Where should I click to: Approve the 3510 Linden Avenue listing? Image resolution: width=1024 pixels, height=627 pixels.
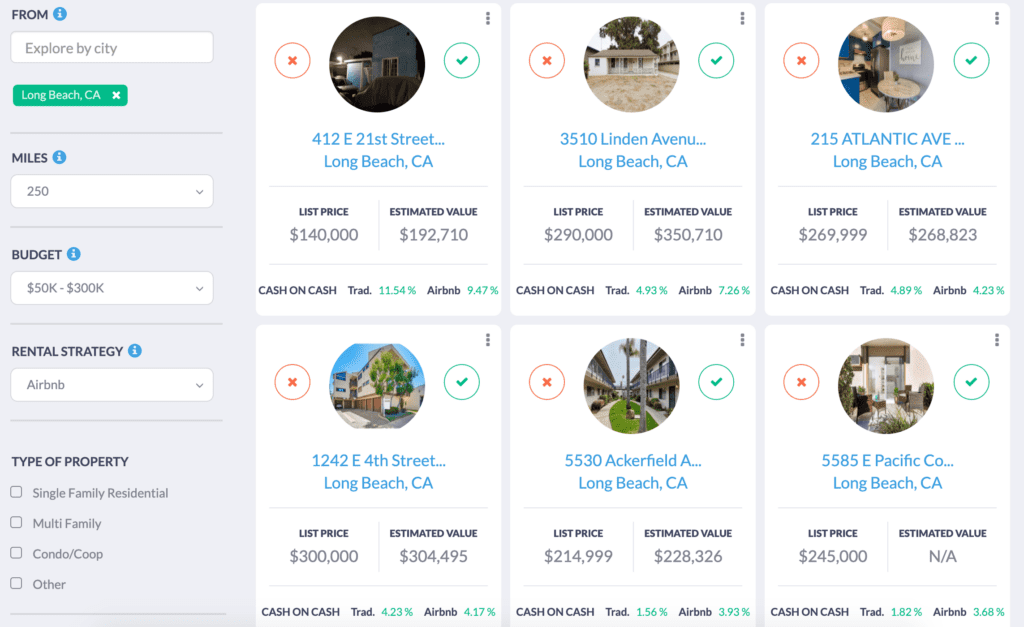(716, 60)
